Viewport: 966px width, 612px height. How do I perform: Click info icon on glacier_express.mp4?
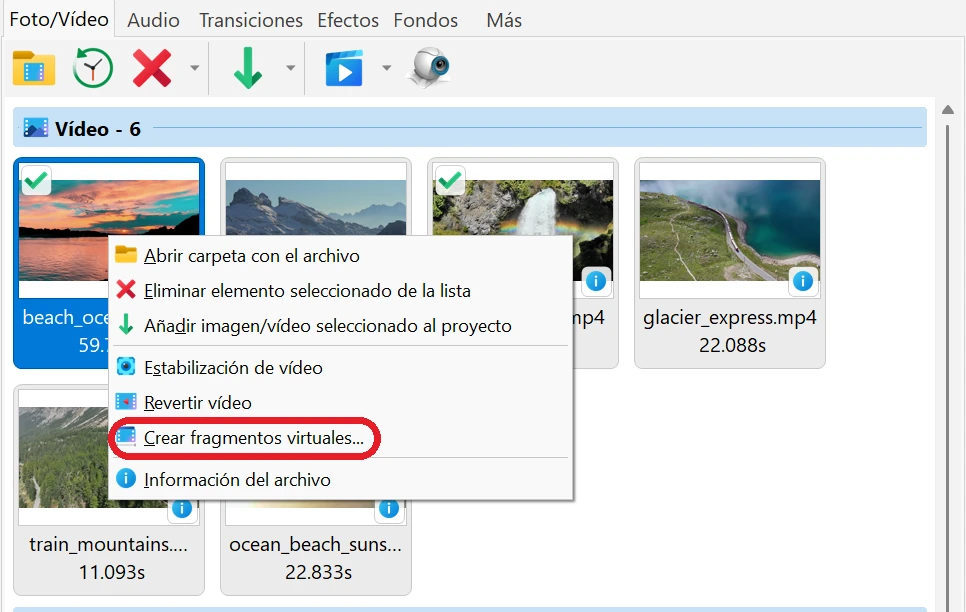click(x=803, y=281)
